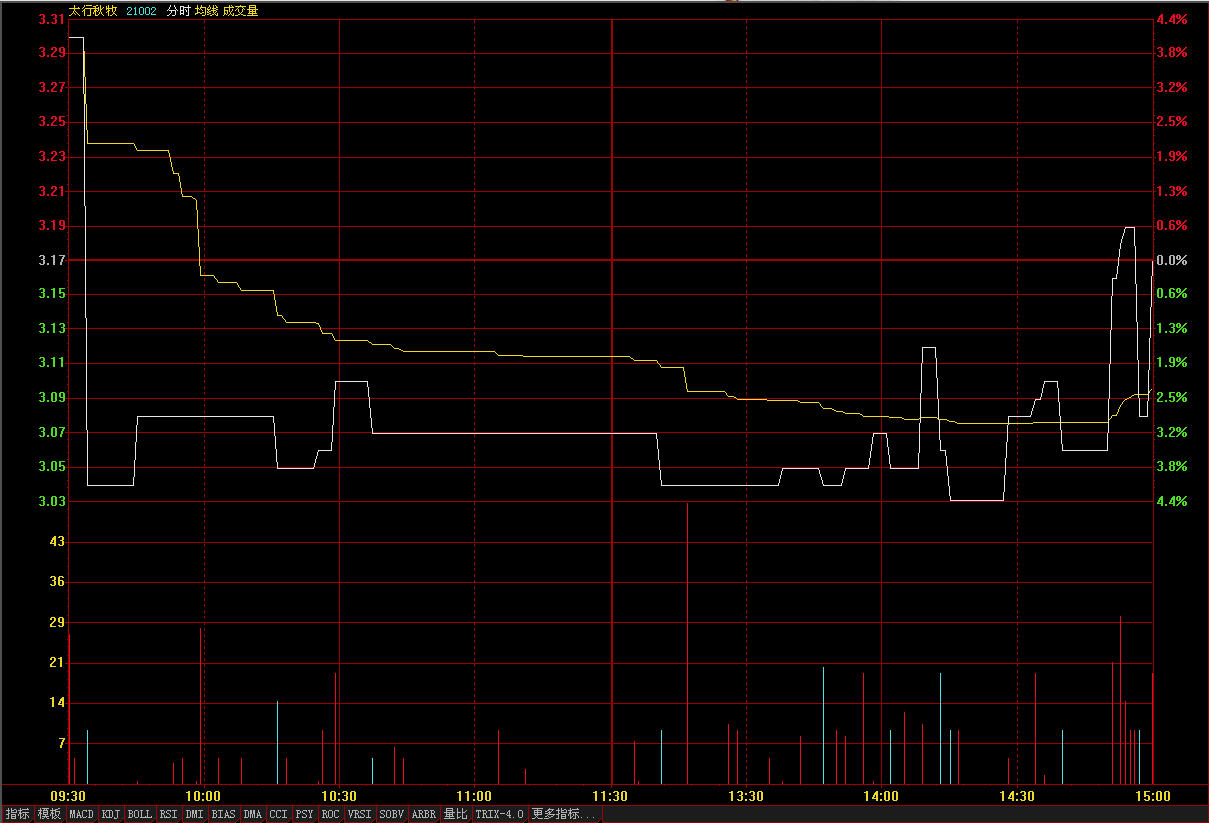Click the 14:30 time axis label

(x=1017, y=796)
